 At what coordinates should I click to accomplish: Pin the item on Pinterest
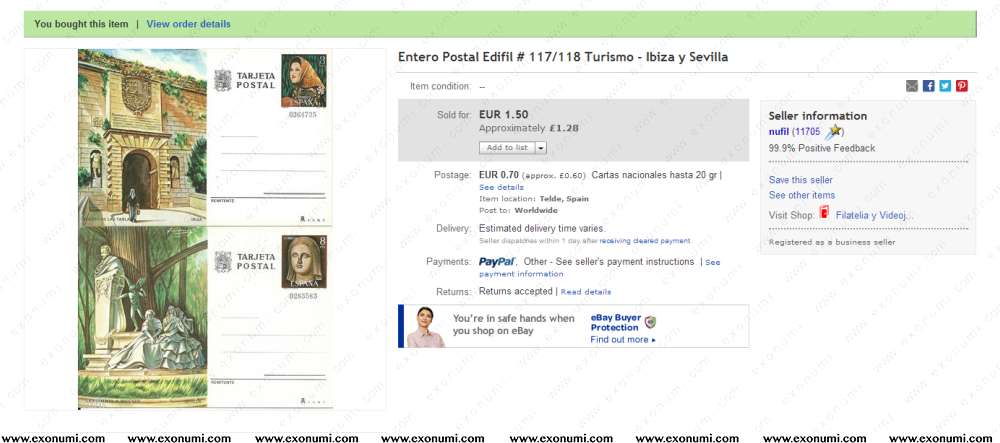pyautogui.click(x=962, y=85)
